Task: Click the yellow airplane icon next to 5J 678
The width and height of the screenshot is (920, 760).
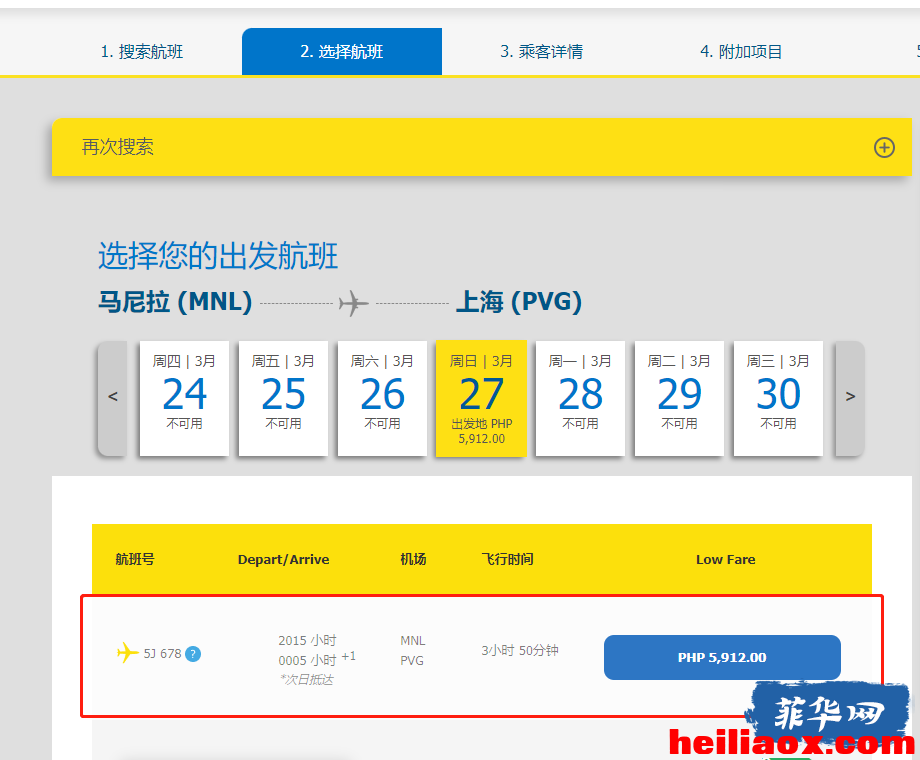Action: tap(127, 653)
